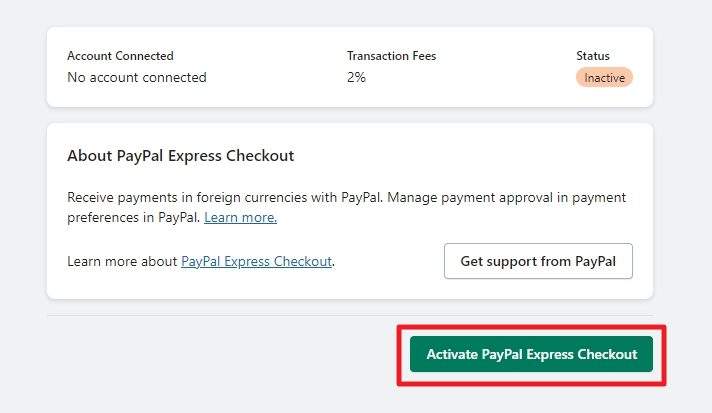Click the preferences in PayPal text
Image resolution: width=712 pixels, height=413 pixels.
click(134, 217)
